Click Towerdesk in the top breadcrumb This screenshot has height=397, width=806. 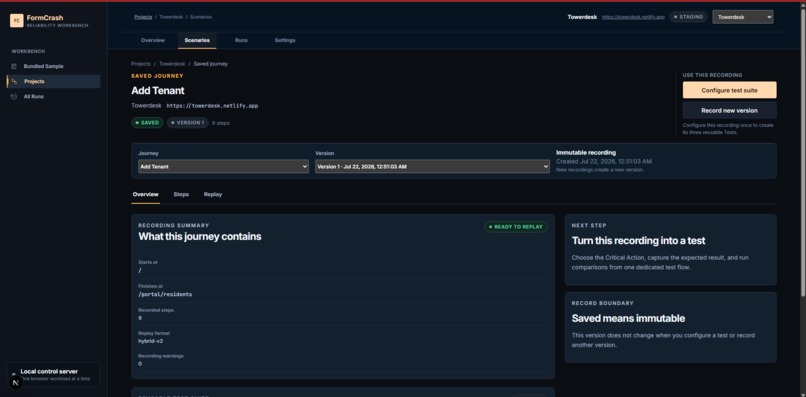172,17
